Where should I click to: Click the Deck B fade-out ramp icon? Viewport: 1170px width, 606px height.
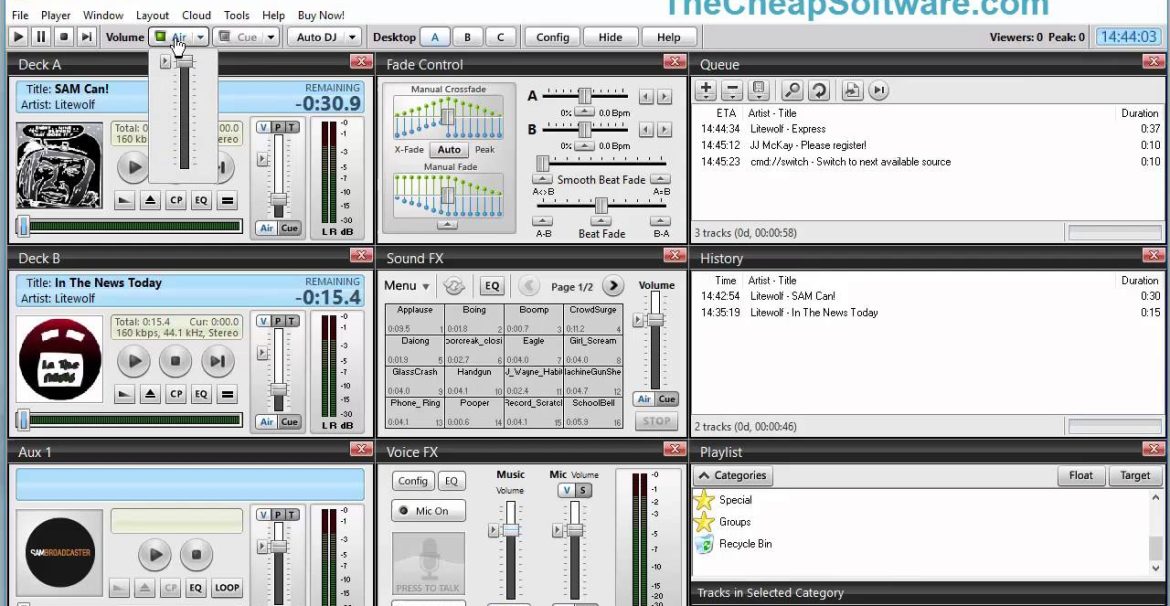pos(125,394)
